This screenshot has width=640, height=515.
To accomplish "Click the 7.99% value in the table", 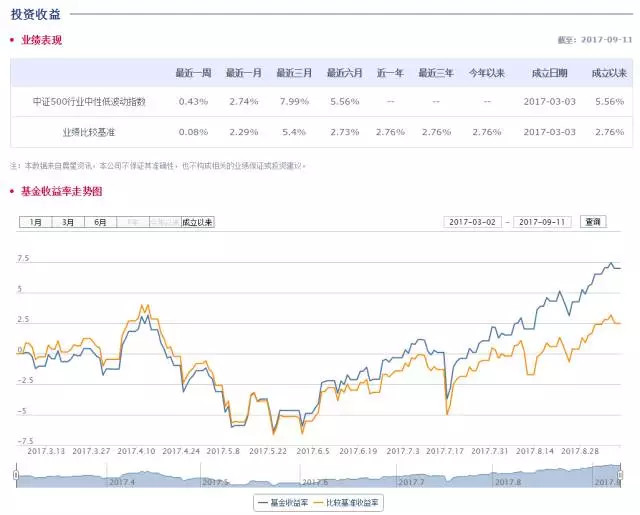I will [x=294, y=101].
